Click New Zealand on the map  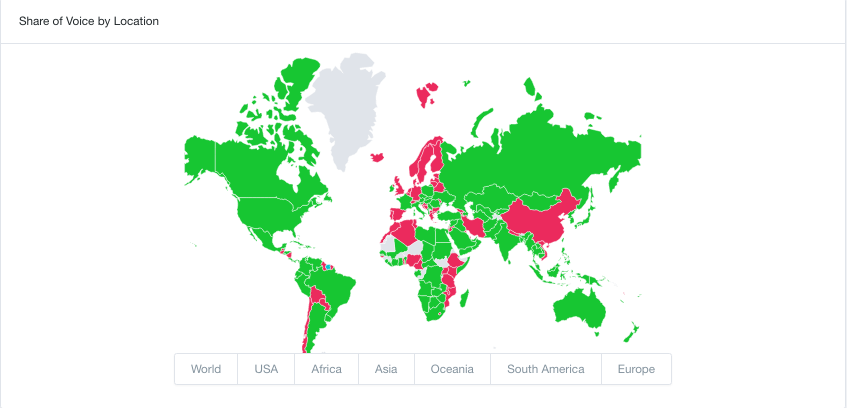(632, 332)
